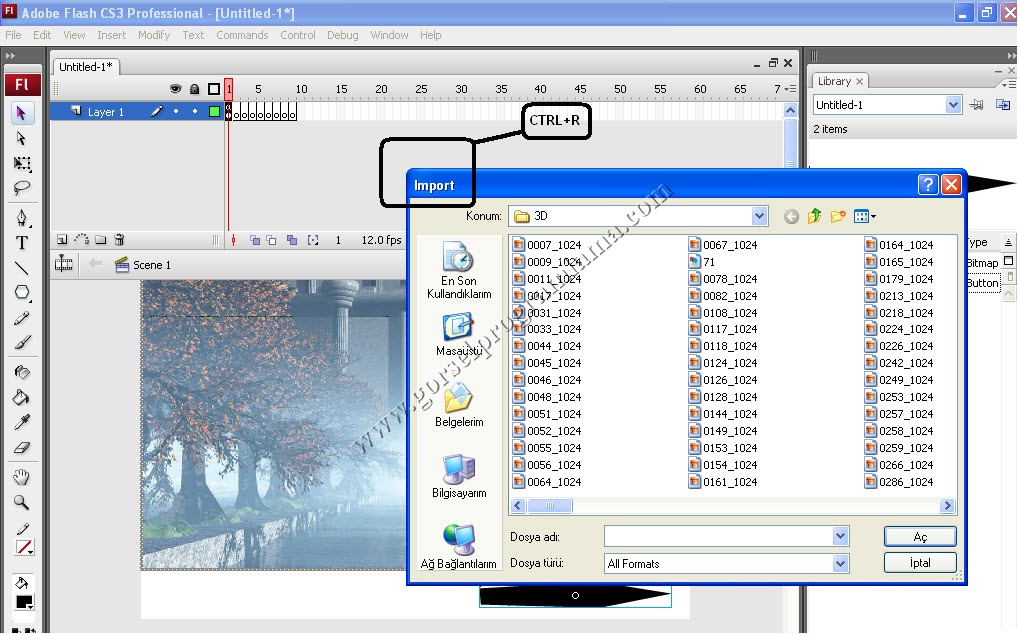Screen dimensions: 1018x634
Task: Select the Lasso tool
Action: tap(23, 187)
